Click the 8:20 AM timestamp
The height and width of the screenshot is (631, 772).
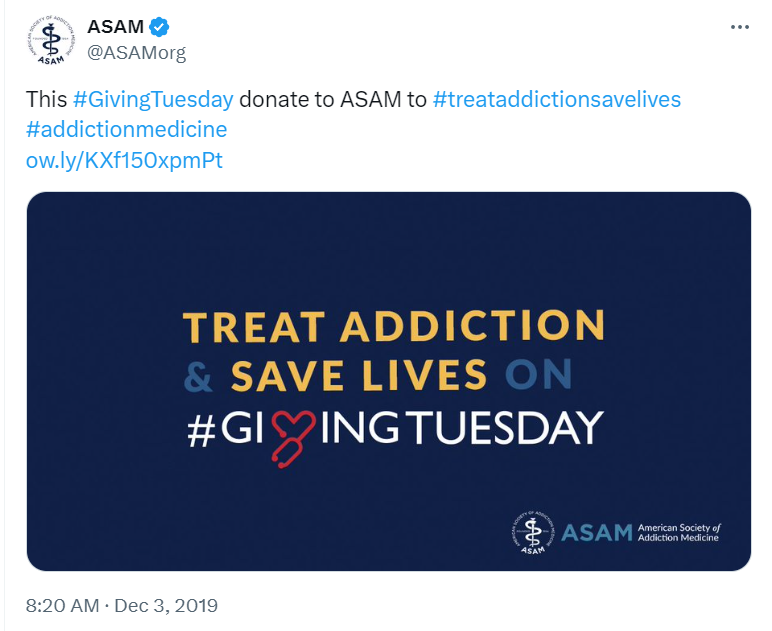[63, 606]
